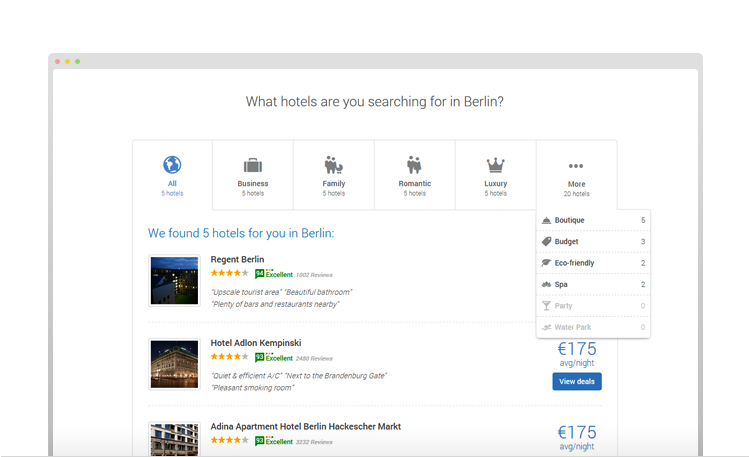750x457 pixels.
Task: Click the Eco-friendly leaf icon
Action: pos(546,263)
